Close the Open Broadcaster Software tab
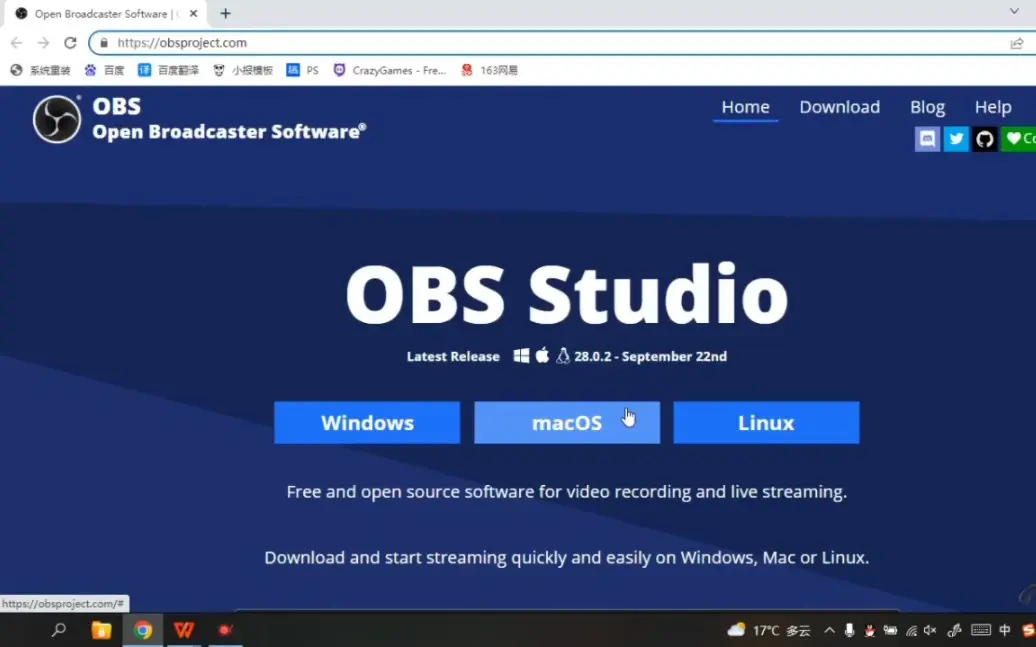This screenshot has height=647, width=1036. pos(194,13)
